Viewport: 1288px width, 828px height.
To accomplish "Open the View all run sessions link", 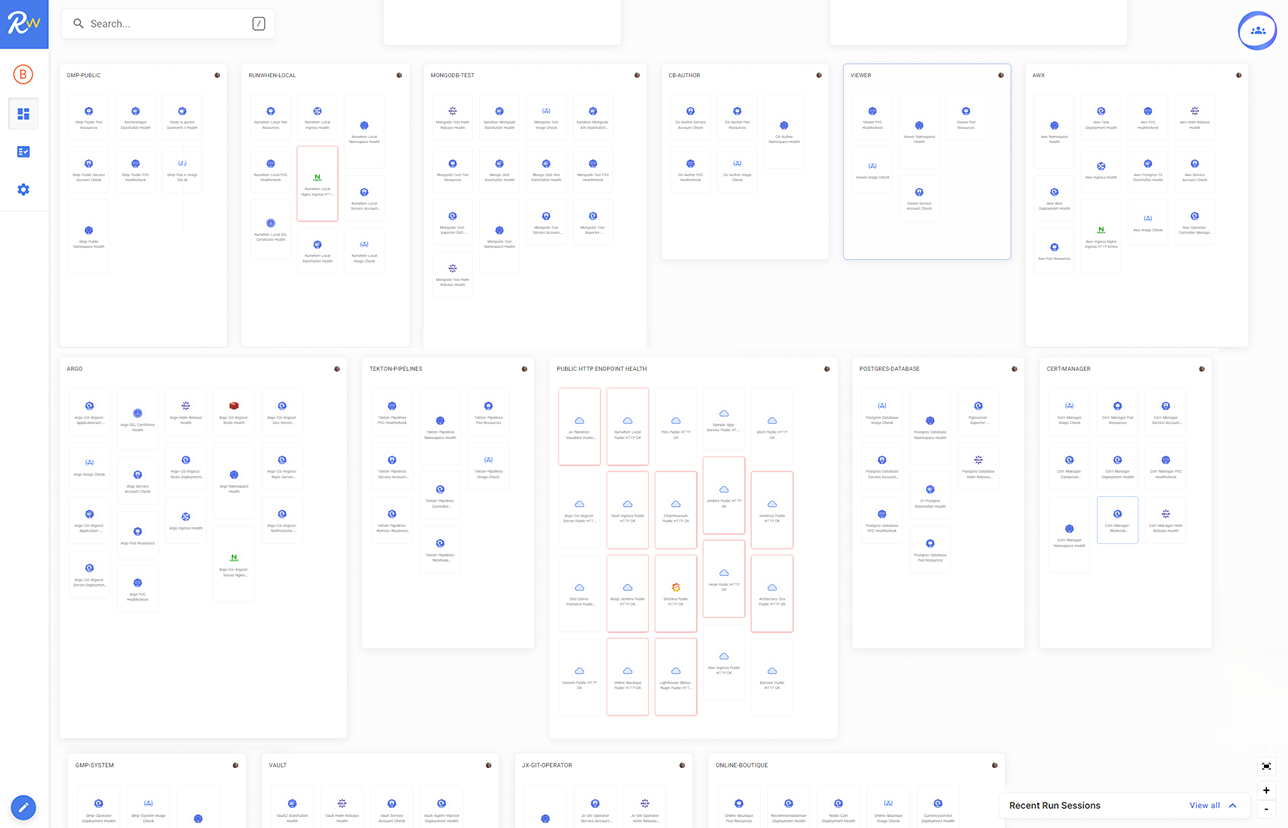I will pos(1204,806).
